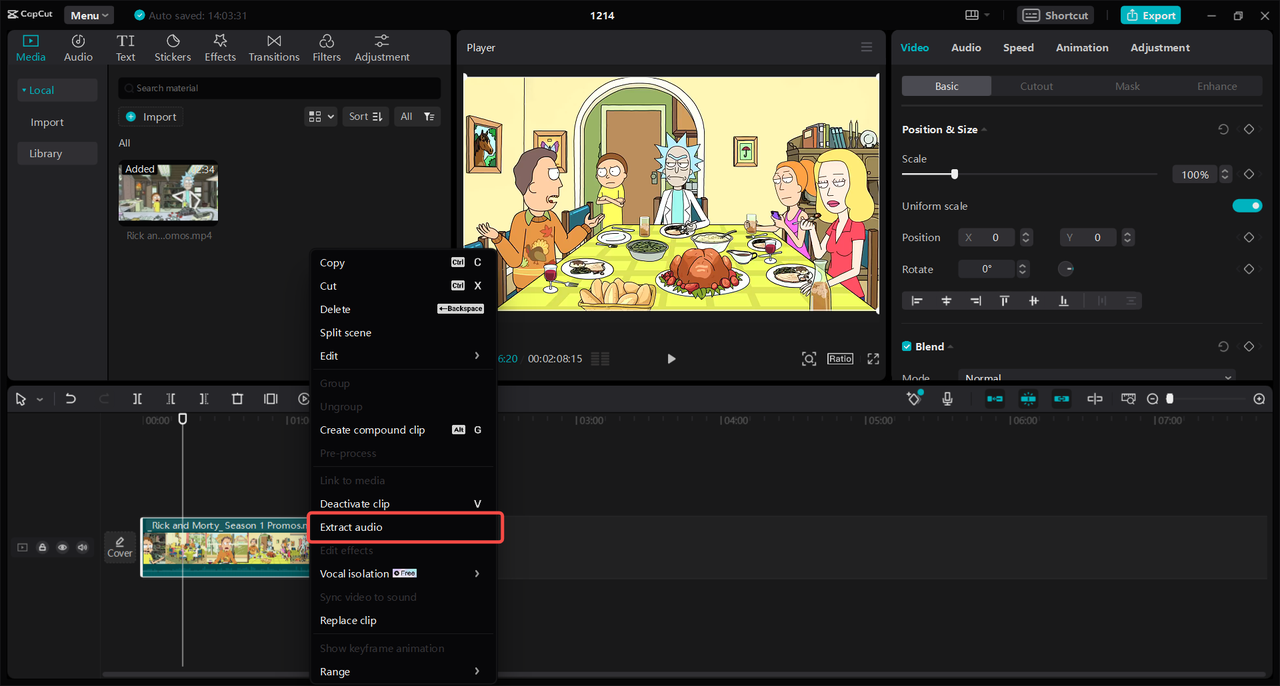Open the Sort options
This screenshot has width=1280, height=686.
click(x=365, y=117)
